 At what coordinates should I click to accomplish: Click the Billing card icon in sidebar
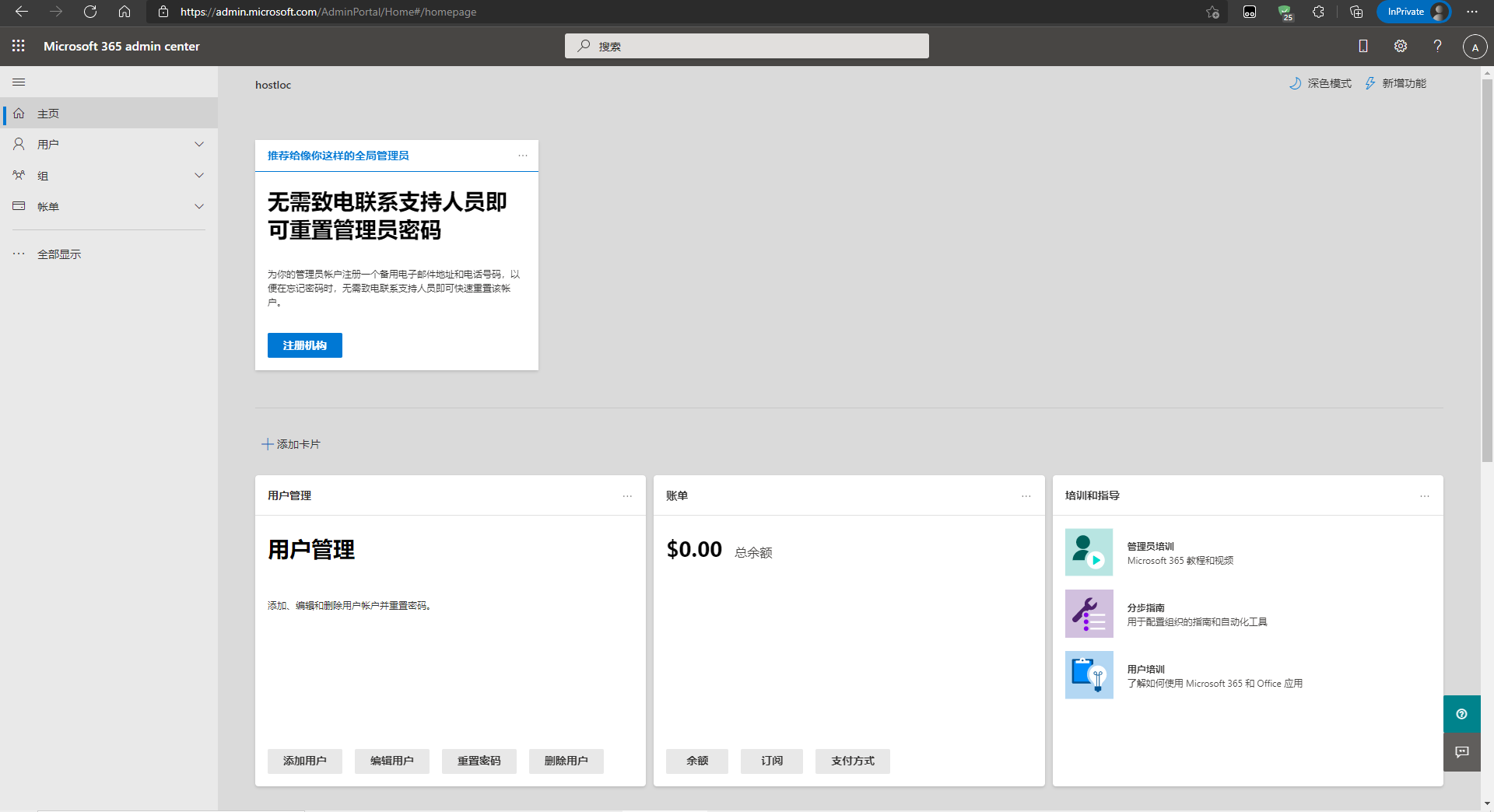click(19, 207)
